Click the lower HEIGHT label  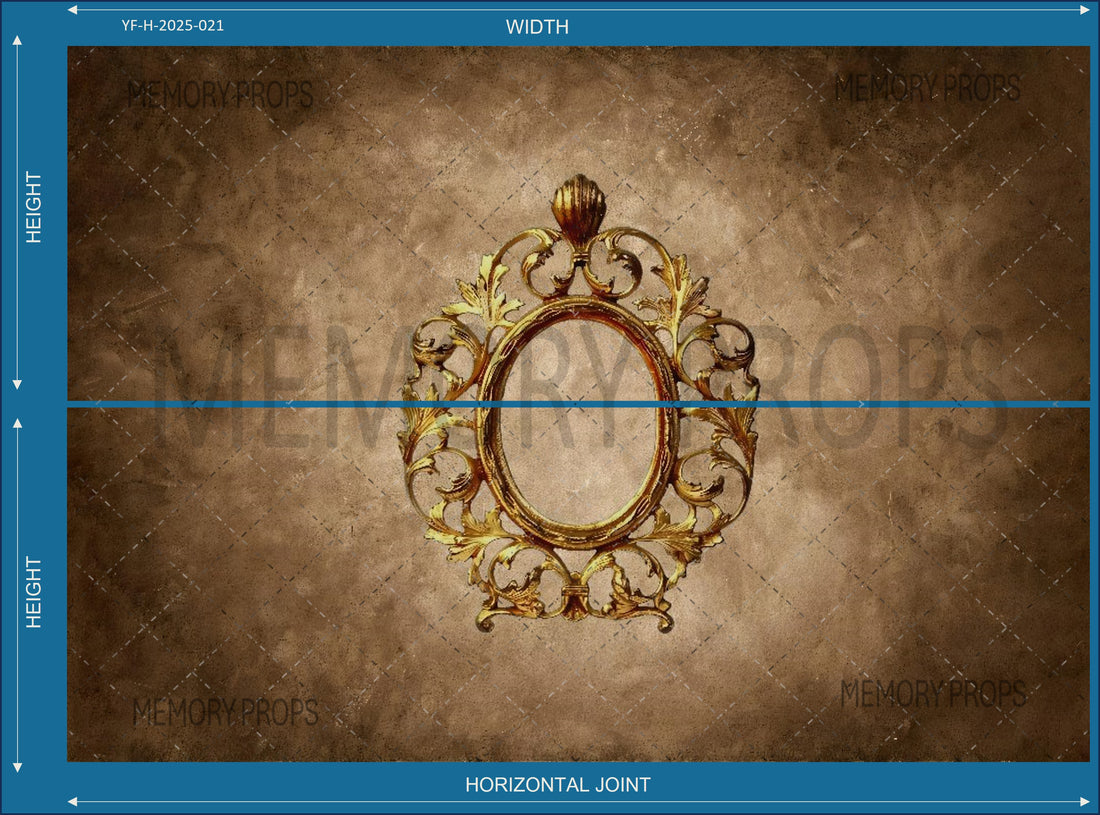pos(34,592)
